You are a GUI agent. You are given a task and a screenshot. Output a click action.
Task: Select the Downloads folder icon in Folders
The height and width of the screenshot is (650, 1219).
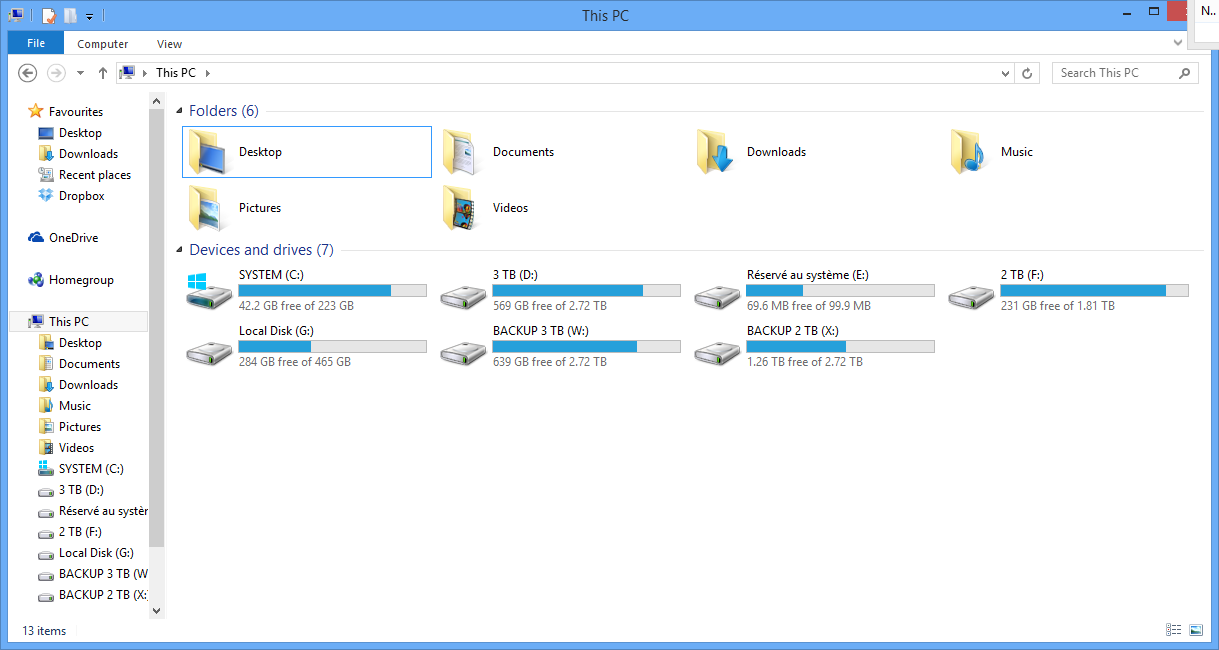click(x=716, y=152)
